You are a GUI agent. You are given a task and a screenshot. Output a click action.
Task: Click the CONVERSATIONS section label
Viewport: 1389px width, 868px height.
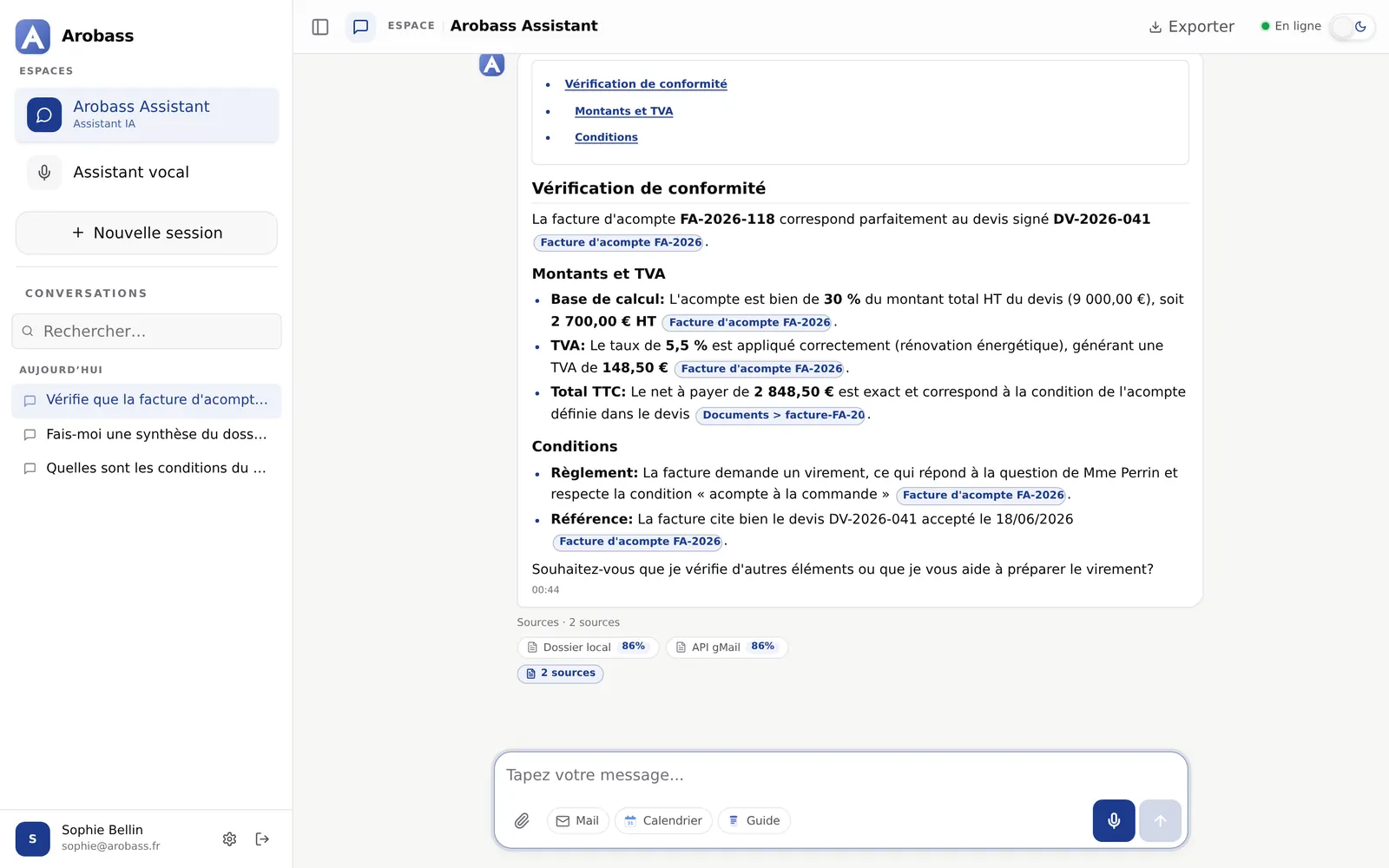click(86, 293)
